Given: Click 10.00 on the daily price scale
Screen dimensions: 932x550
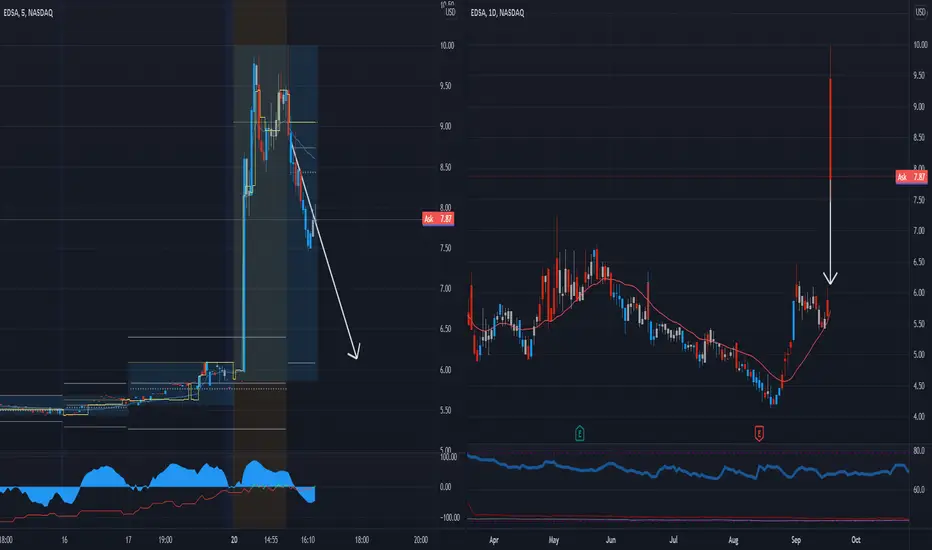Looking at the screenshot, I should (920, 45).
